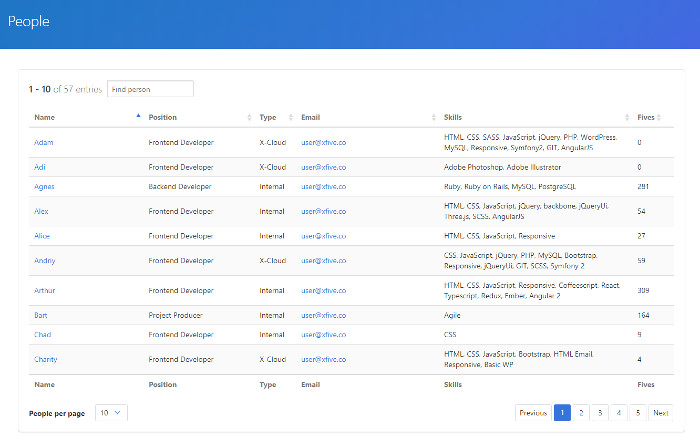This screenshot has height=438, width=700.
Task: Click the email link in Chad's row
Action: tap(324, 334)
